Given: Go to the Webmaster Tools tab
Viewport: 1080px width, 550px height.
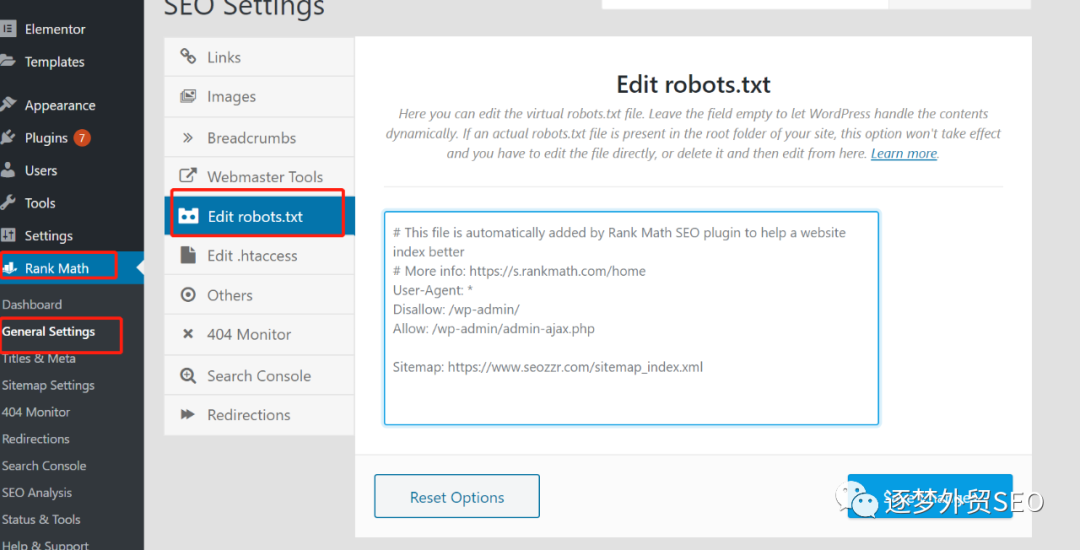Looking at the screenshot, I should tap(260, 177).
